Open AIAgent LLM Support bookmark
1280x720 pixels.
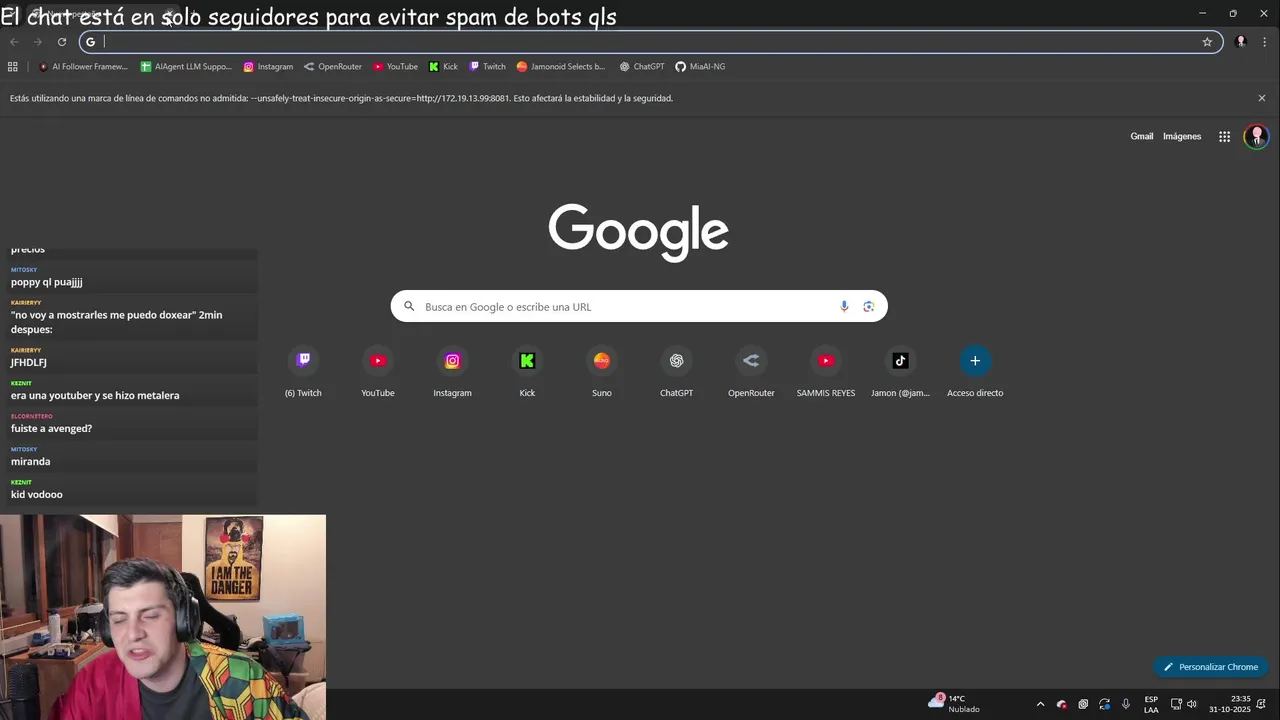pyautogui.click(x=186, y=67)
